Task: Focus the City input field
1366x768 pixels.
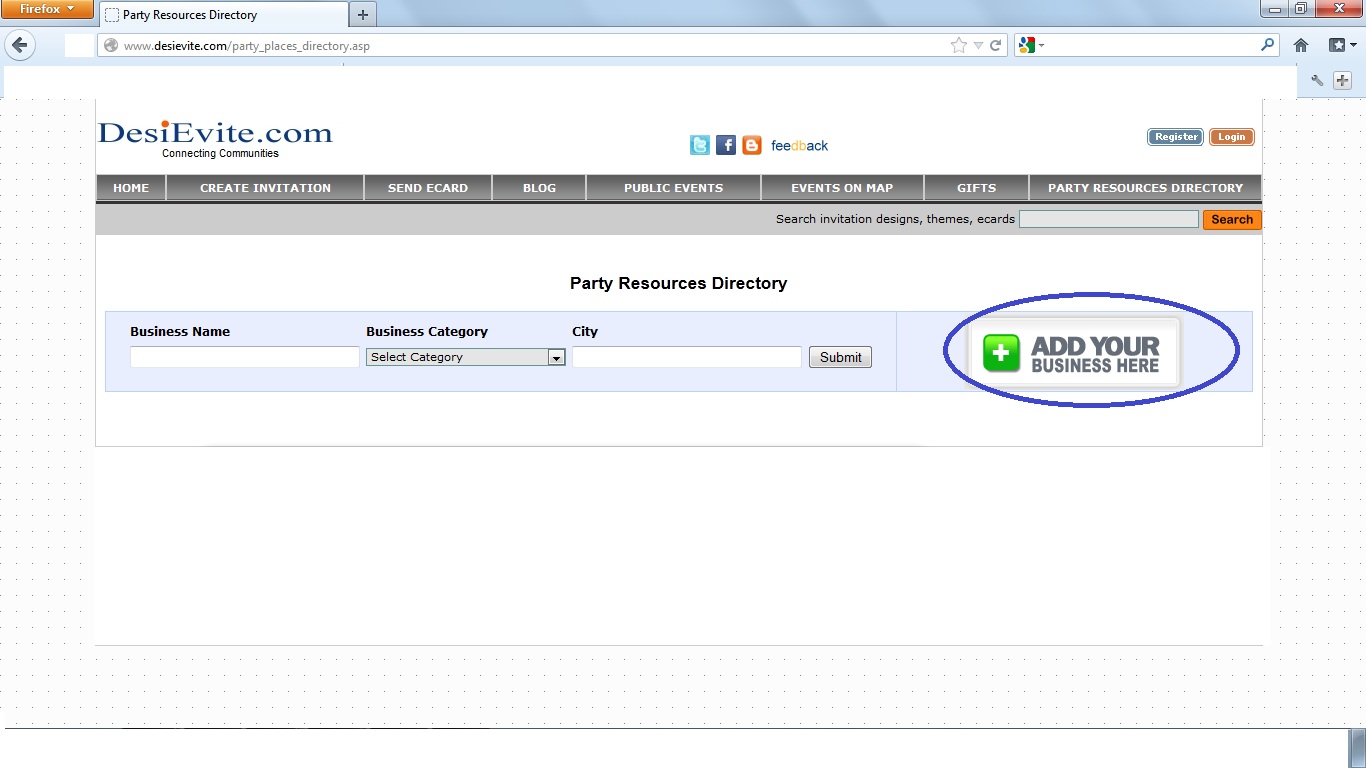Action: [x=687, y=357]
